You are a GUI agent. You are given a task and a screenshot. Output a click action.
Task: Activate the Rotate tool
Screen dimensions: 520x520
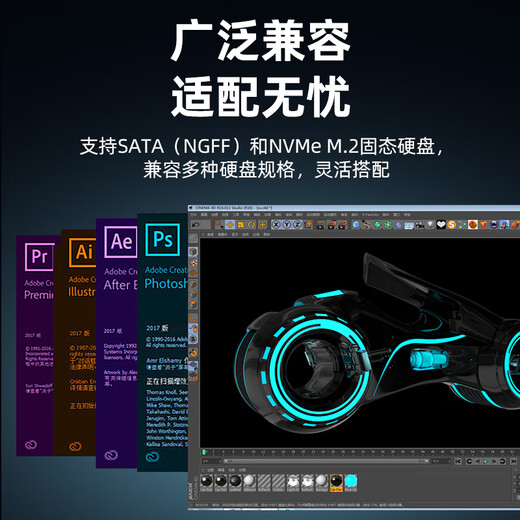(251, 225)
